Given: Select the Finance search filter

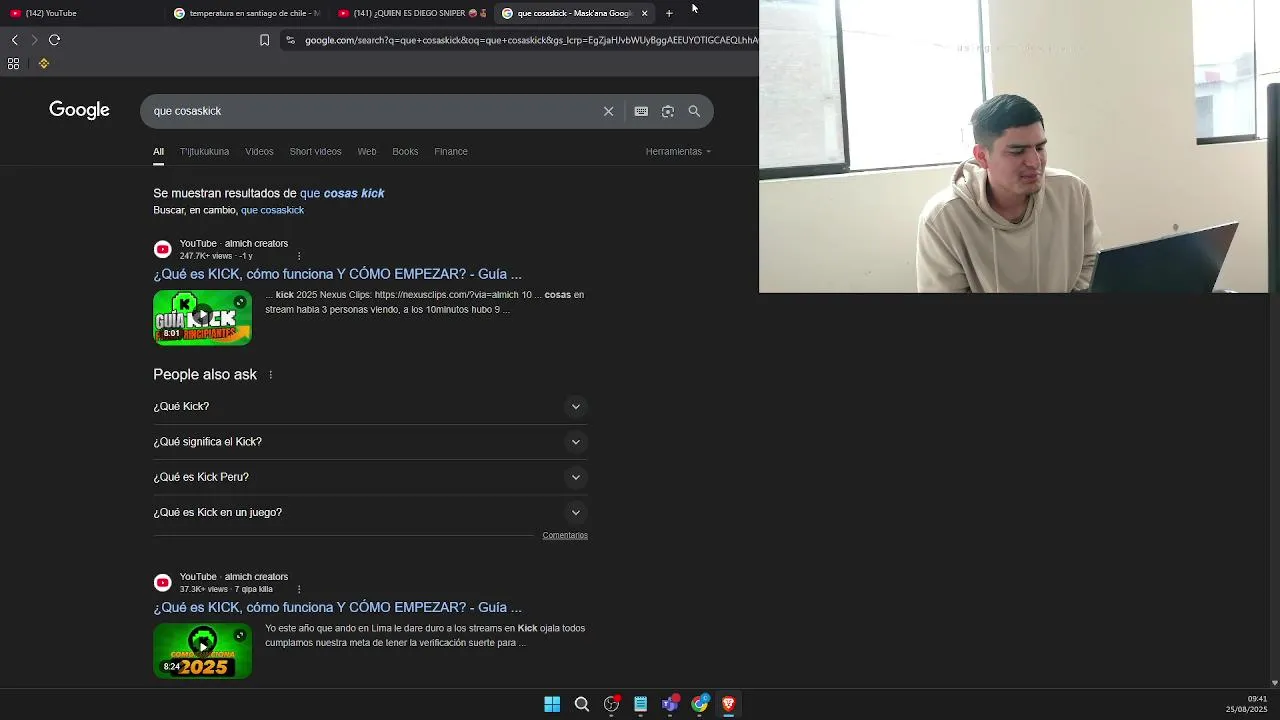Looking at the screenshot, I should tap(451, 152).
